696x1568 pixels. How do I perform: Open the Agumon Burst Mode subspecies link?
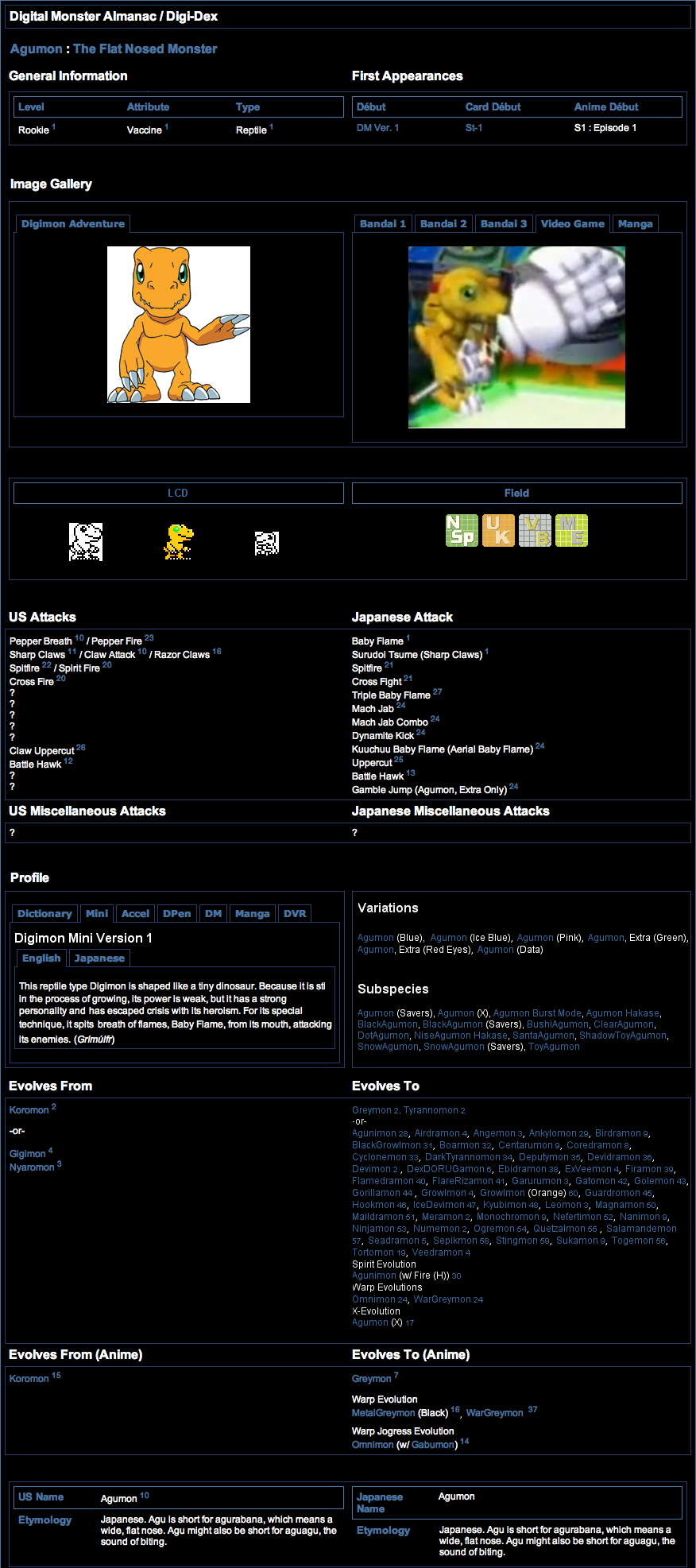[537, 1013]
